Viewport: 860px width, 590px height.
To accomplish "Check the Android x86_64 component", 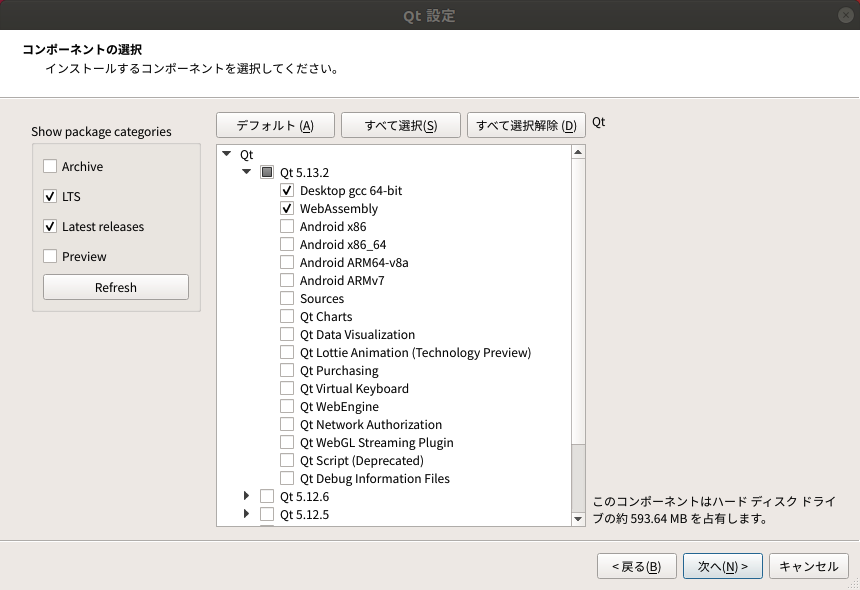I will (x=287, y=245).
